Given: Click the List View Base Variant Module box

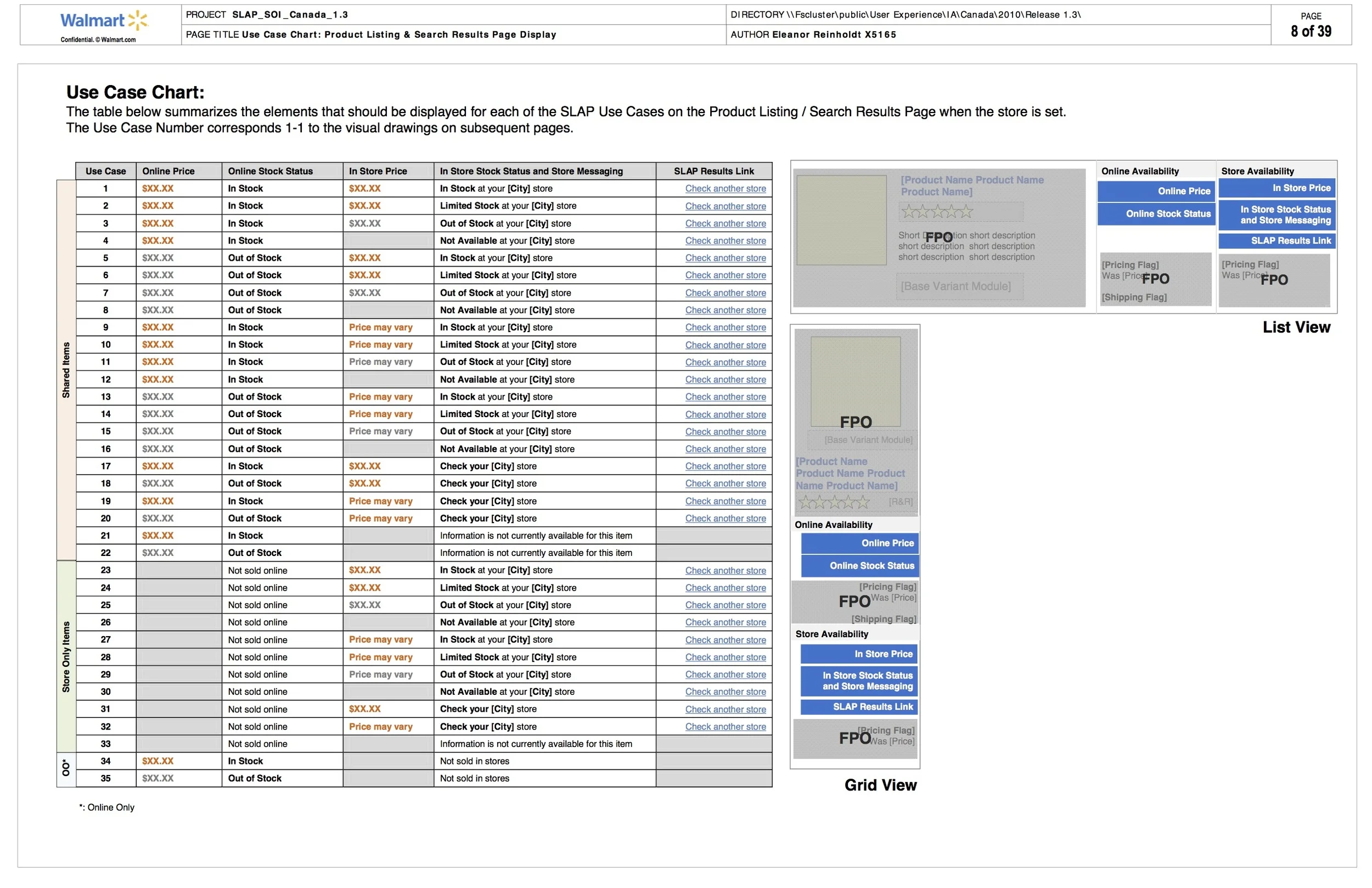Looking at the screenshot, I should (x=959, y=286).
